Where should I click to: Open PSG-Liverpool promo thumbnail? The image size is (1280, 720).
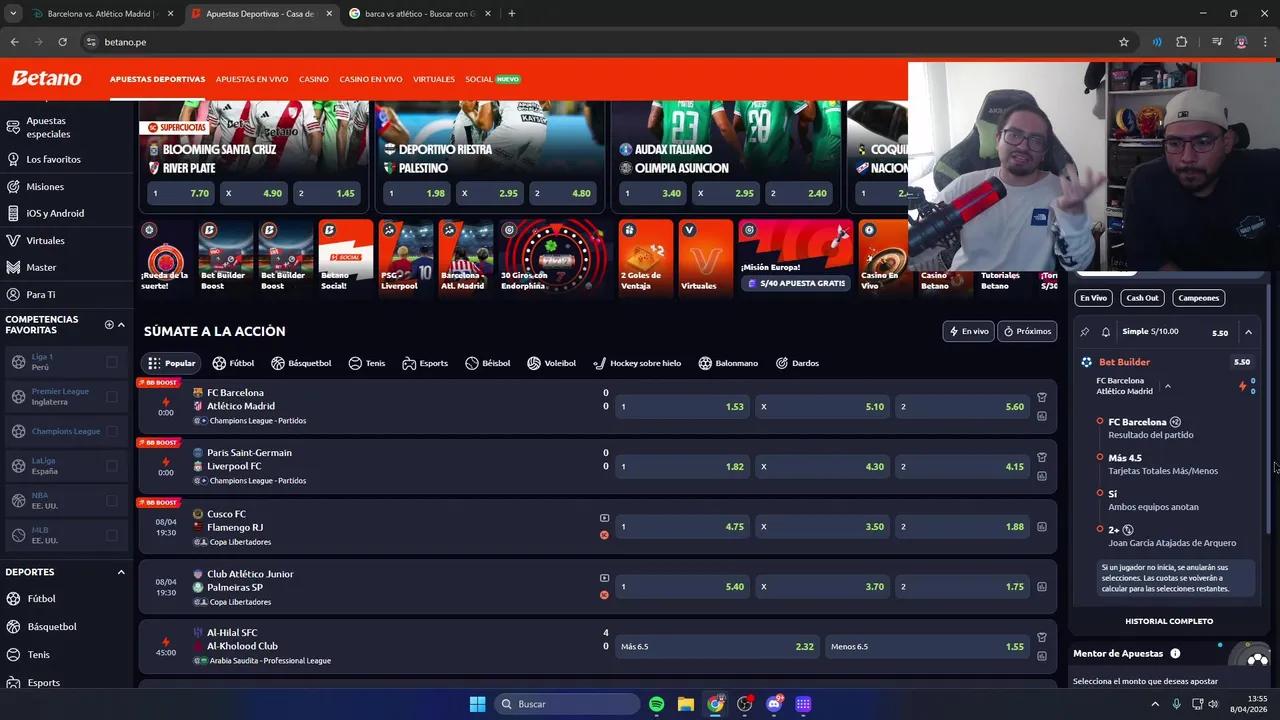point(406,256)
